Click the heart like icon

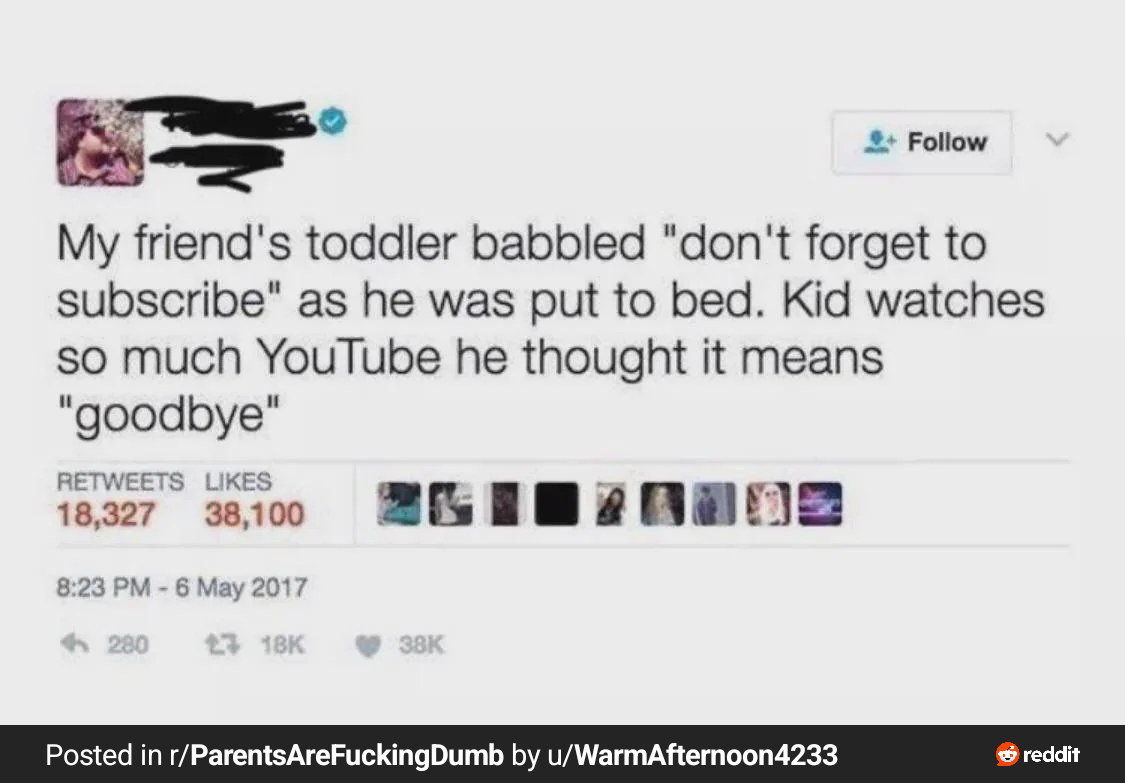click(x=368, y=646)
